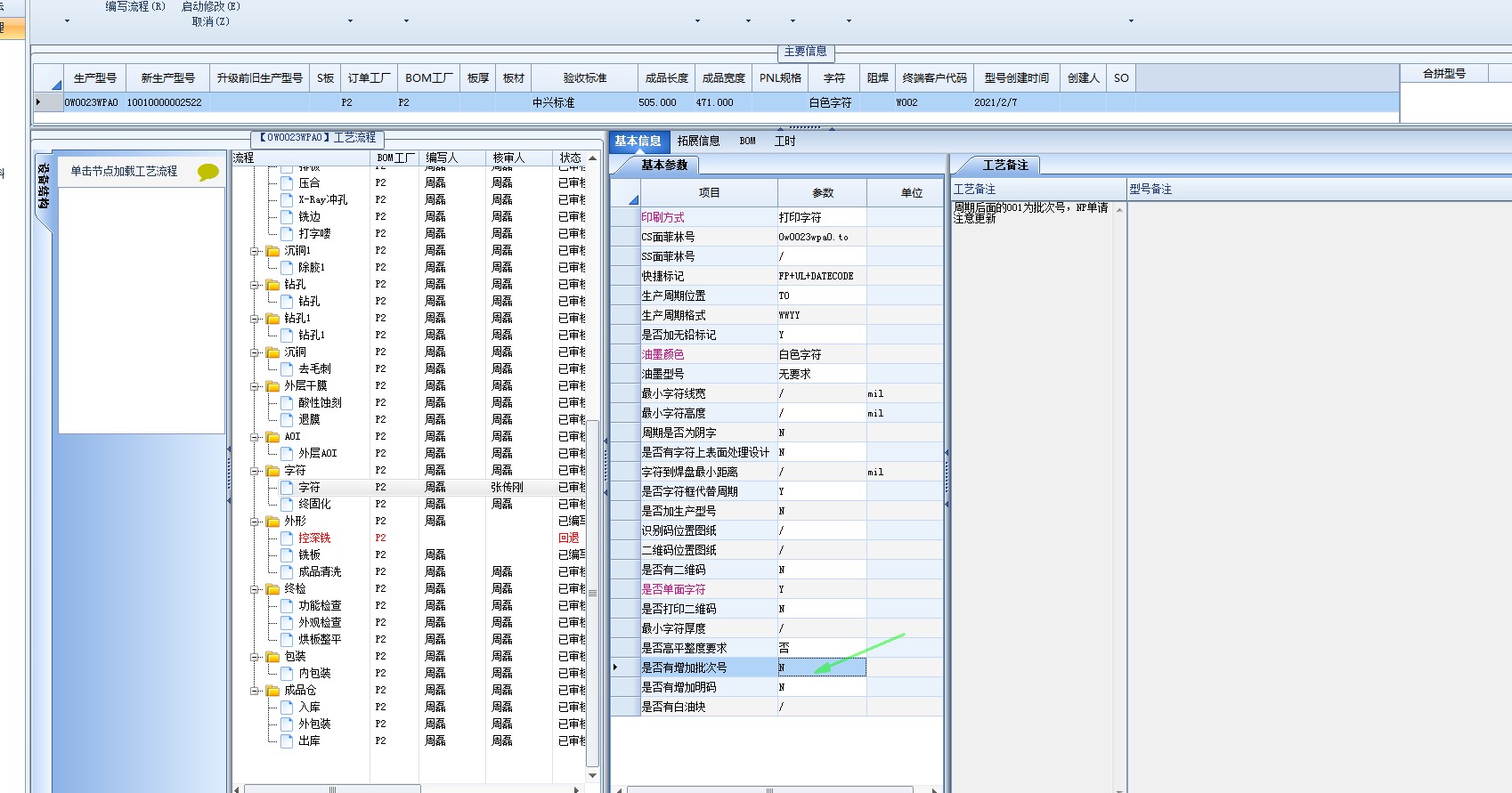This screenshot has height=793, width=1512.
Task: Click the document icon beside 酸性蚀刻
Action: click(287, 402)
